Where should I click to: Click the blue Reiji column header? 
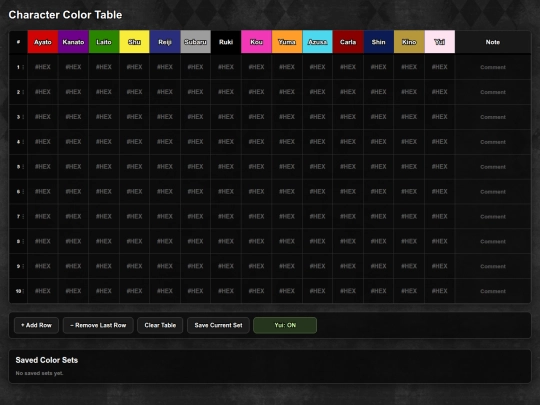coord(165,42)
